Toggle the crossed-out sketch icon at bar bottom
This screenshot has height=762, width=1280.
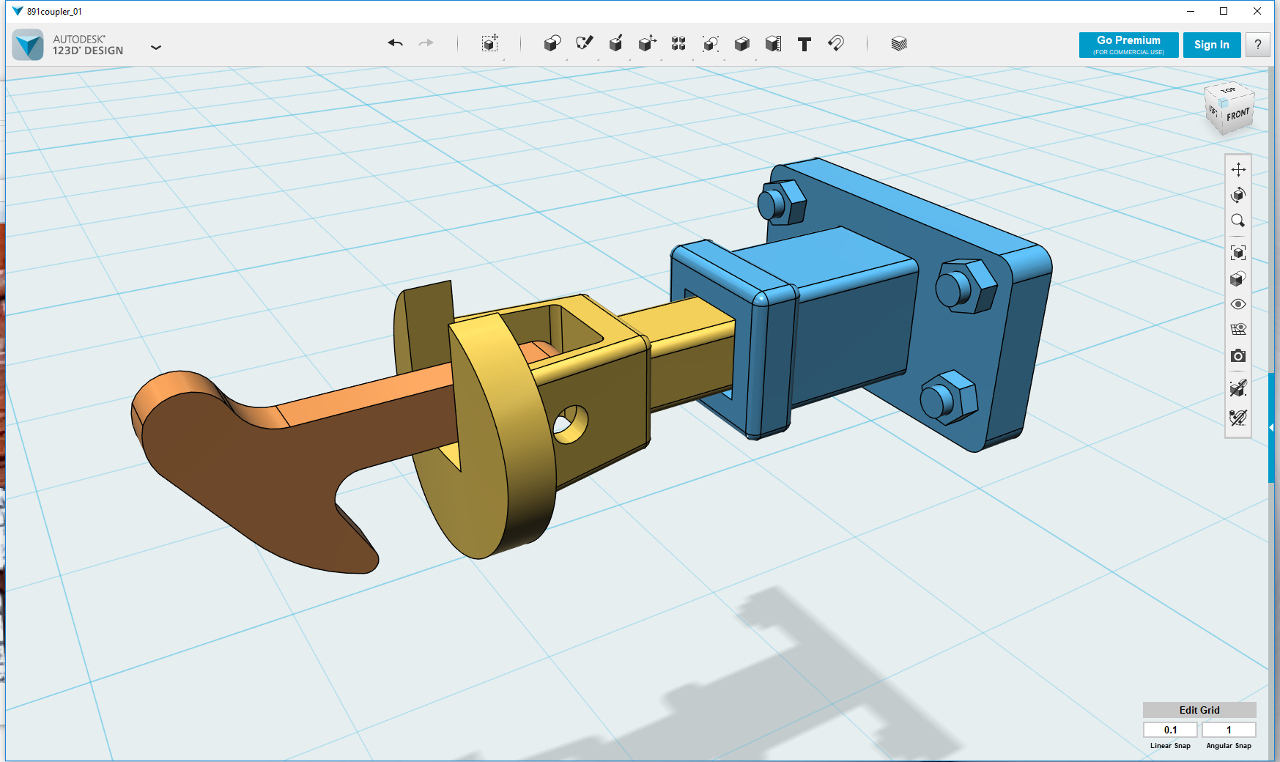click(1238, 417)
